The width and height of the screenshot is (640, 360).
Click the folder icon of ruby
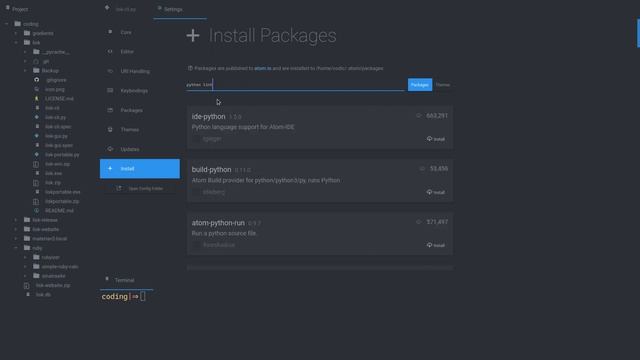click(x=27, y=248)
